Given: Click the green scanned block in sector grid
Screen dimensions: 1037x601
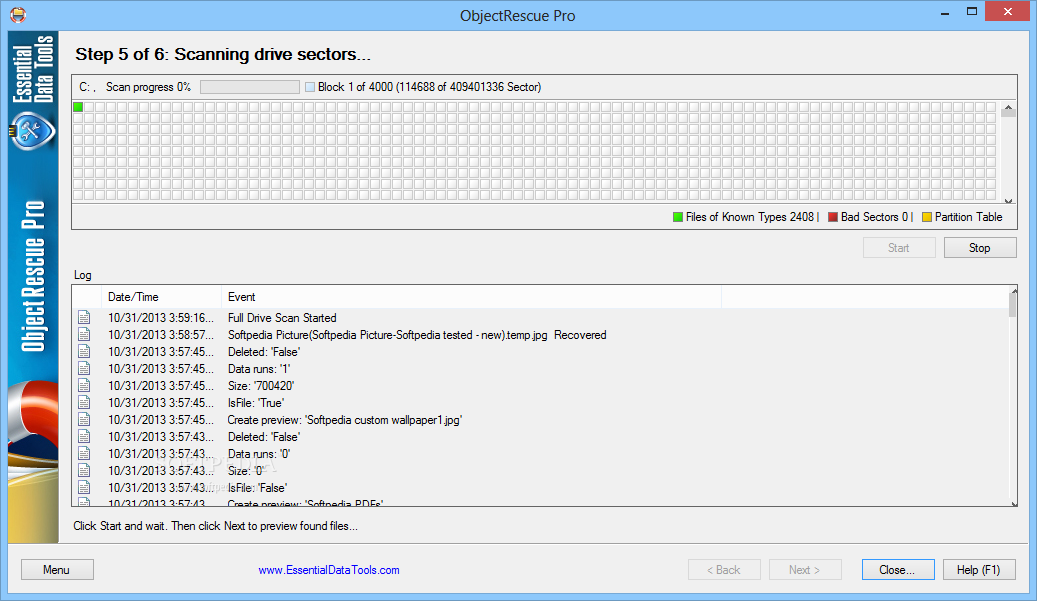Looking at the screenshot, I should pyautogui.click(x=78, y=106).
